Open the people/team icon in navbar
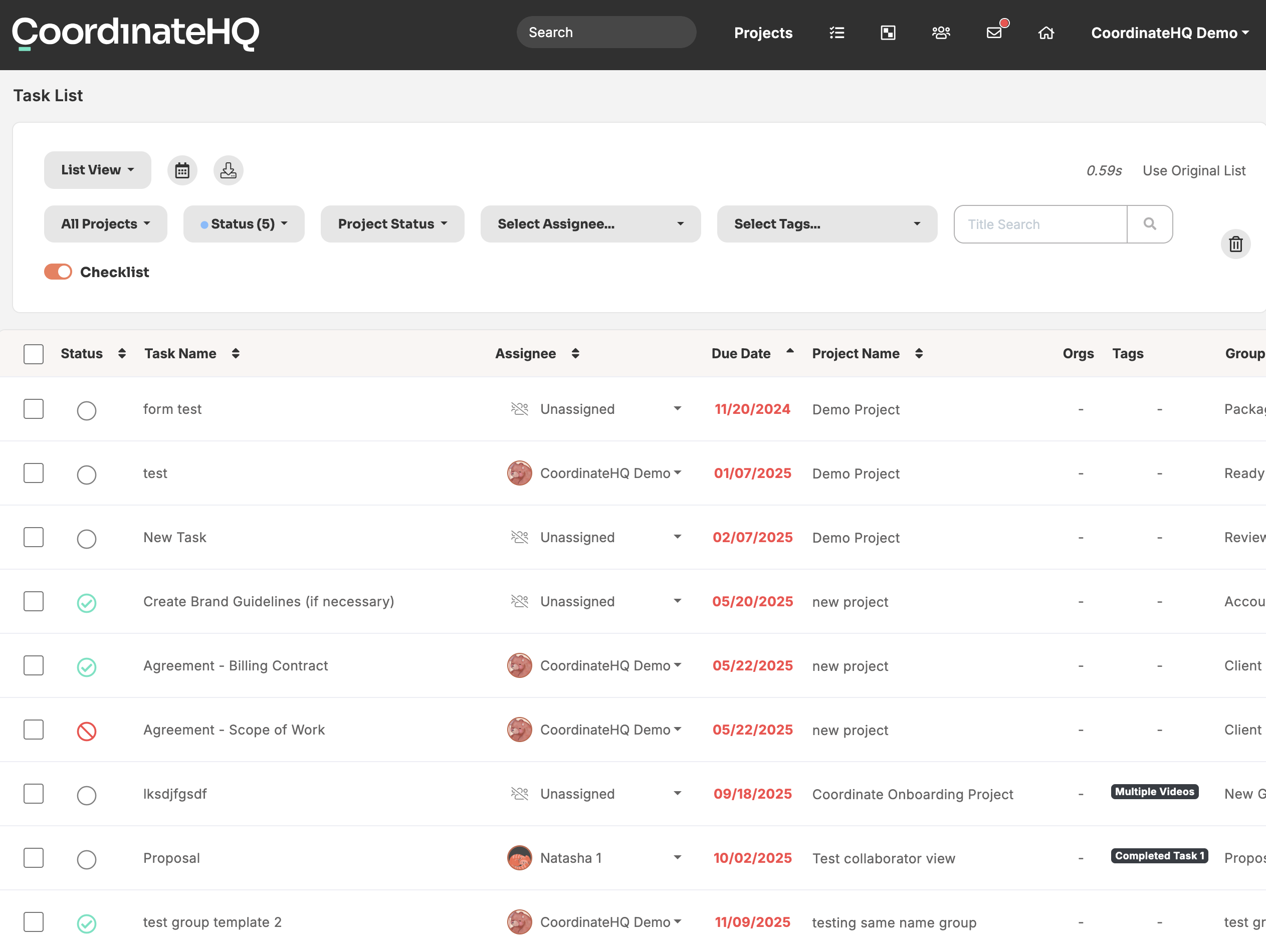 941,33
